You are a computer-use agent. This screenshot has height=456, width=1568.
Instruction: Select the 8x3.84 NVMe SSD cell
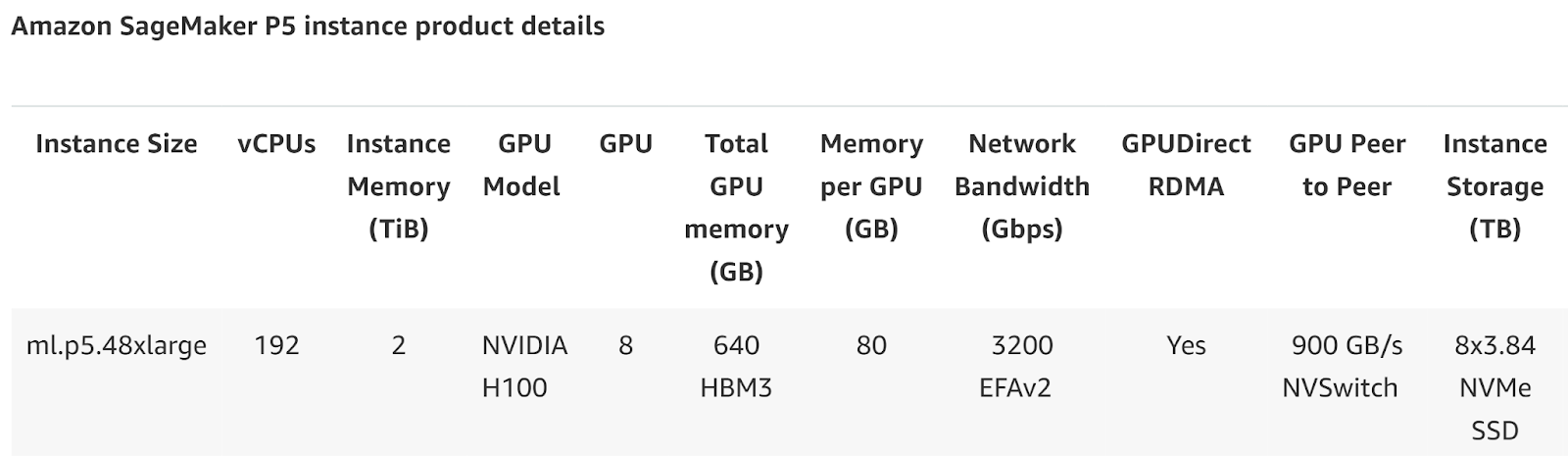[1494, 387]
